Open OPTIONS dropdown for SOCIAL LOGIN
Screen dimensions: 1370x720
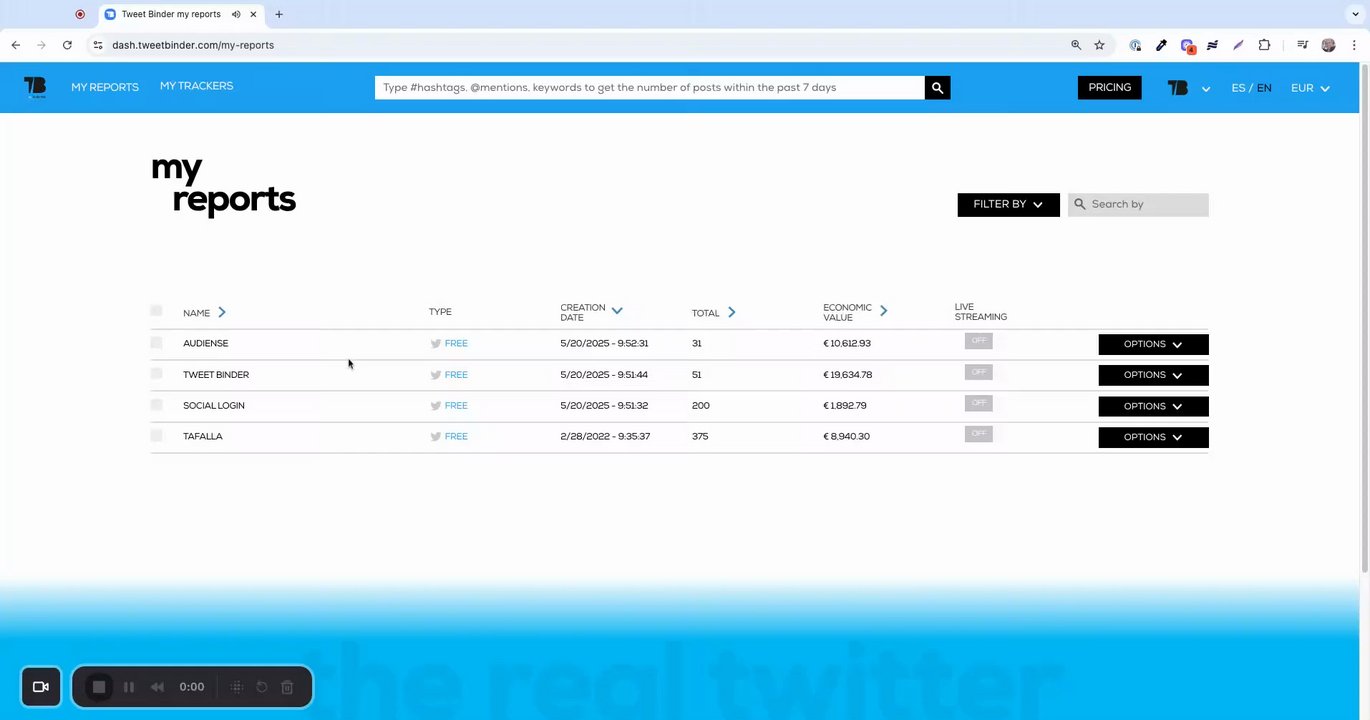pyautogui.click(x=1153, y=406)
